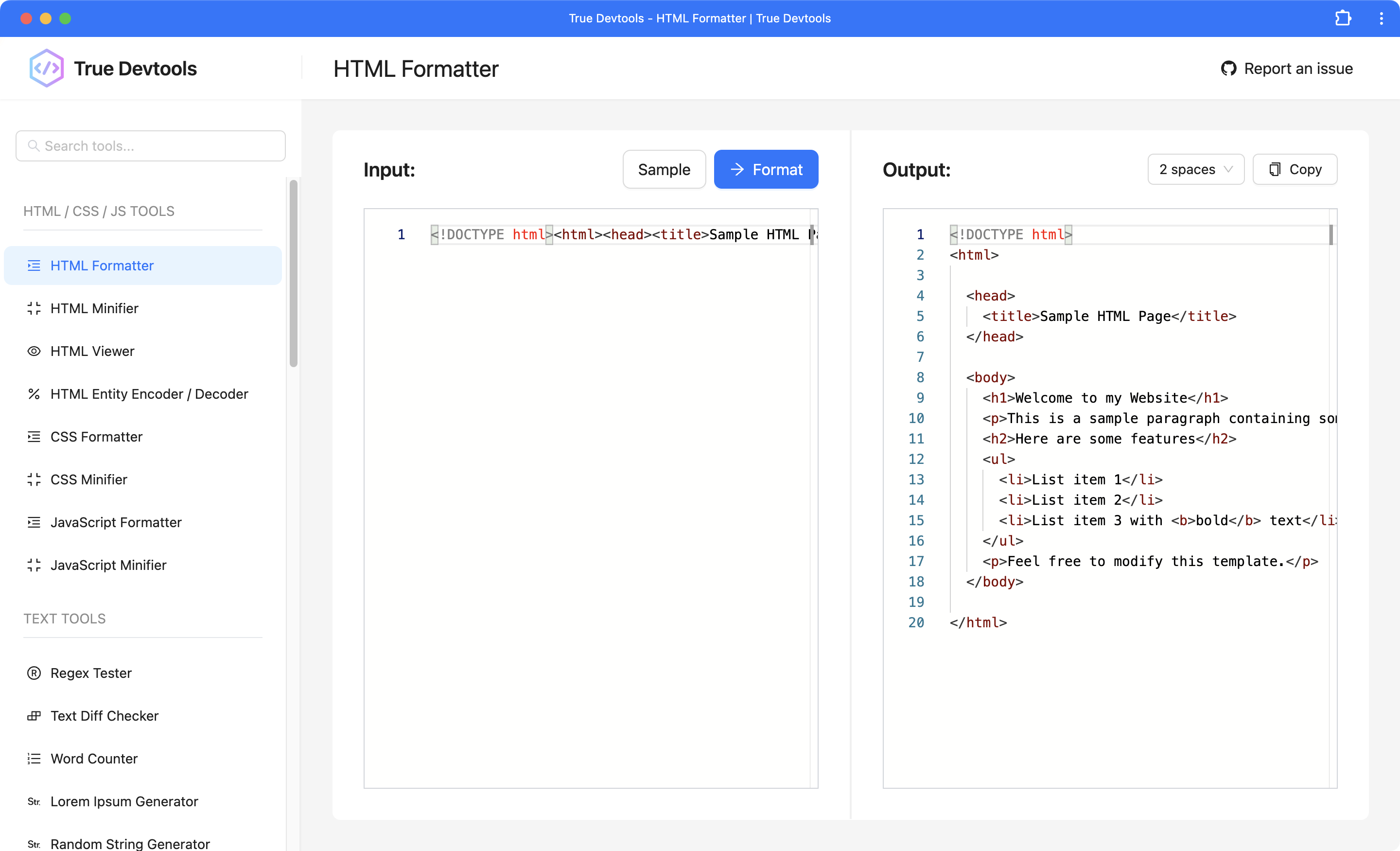Click the output editor scrollbar marker
Image resolution: width=1400 pixels, height=851 pixels.
pyautogui.click(x=1330, y=234)
